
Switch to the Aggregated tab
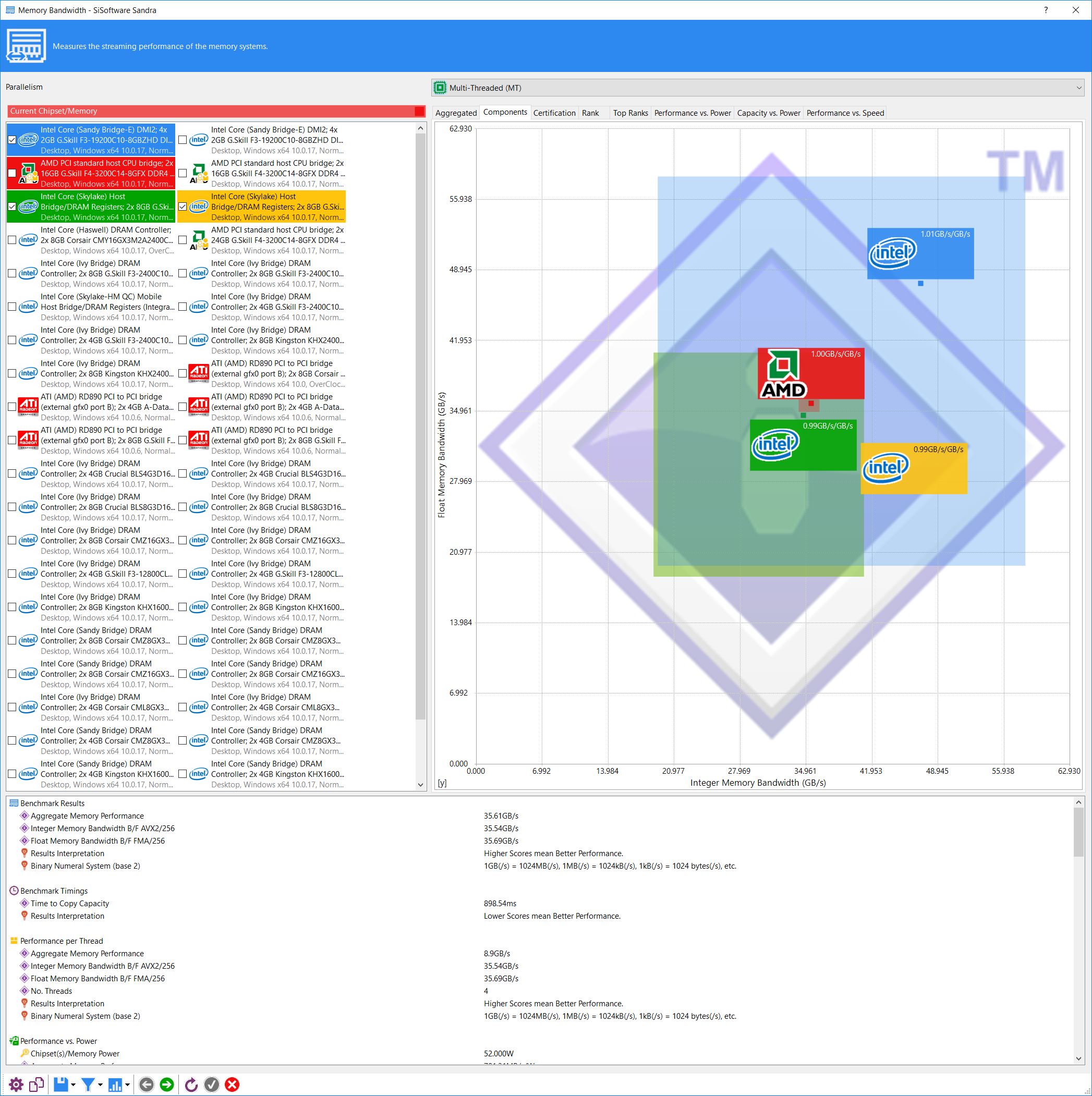click(x=456, y=113)
